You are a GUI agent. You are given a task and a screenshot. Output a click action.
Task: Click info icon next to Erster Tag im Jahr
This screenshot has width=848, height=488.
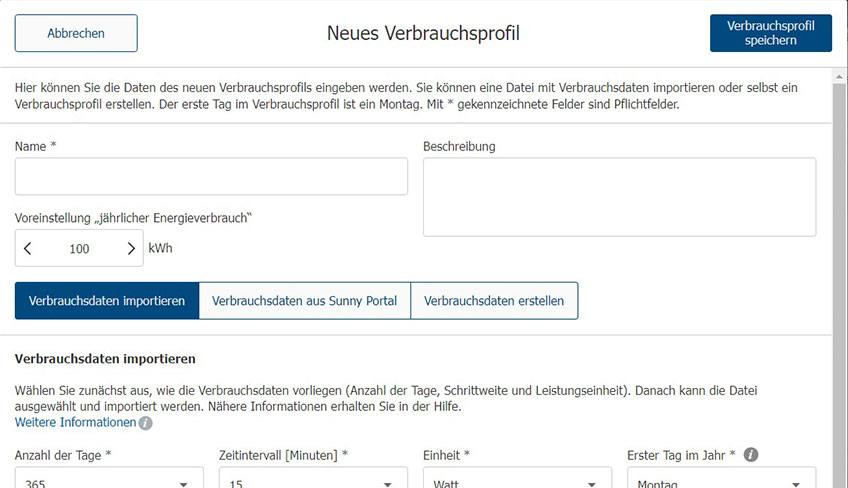click(x=751, y=454)
